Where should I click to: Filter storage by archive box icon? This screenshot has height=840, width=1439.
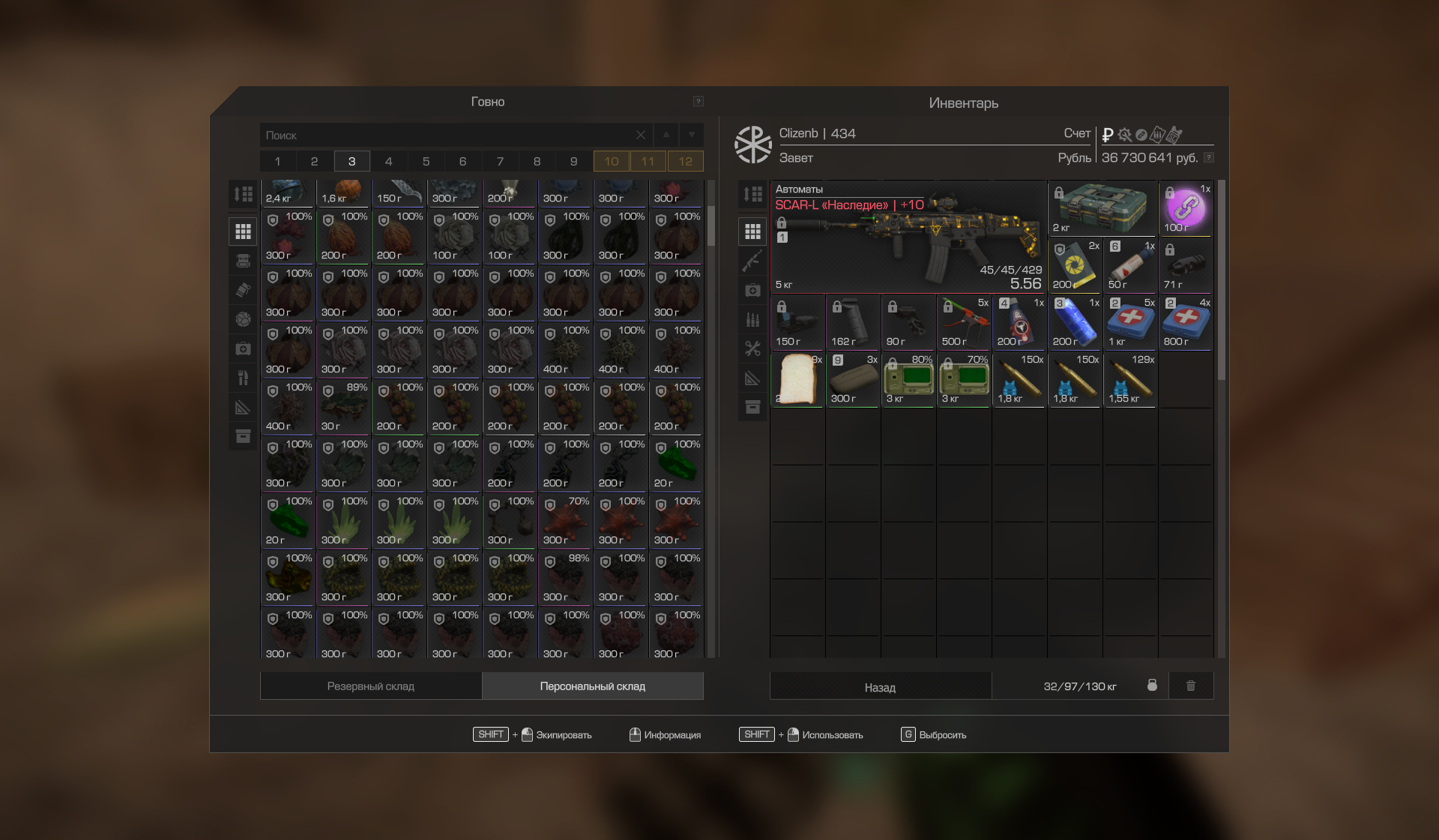(243, 436)
